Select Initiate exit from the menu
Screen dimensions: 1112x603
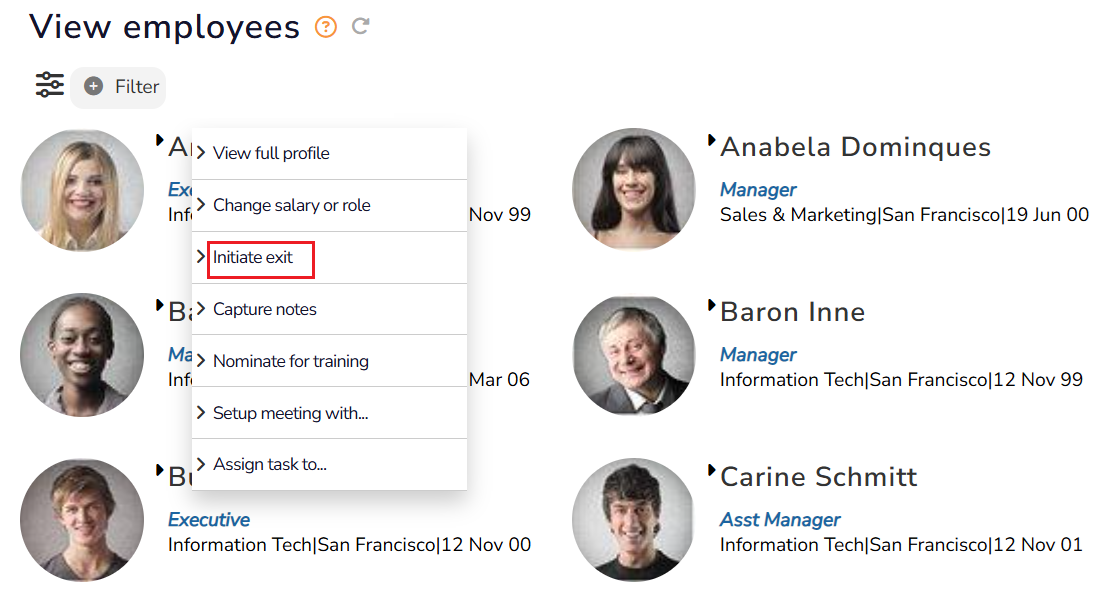pyautogui.click(x=253, y=257)
